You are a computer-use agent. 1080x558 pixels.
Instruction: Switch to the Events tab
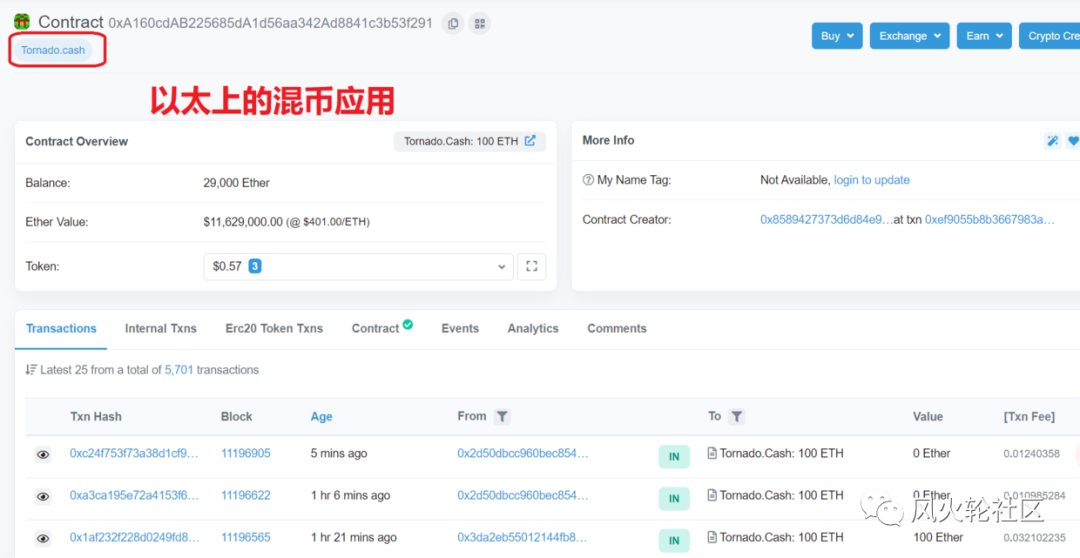click(460, 328)
